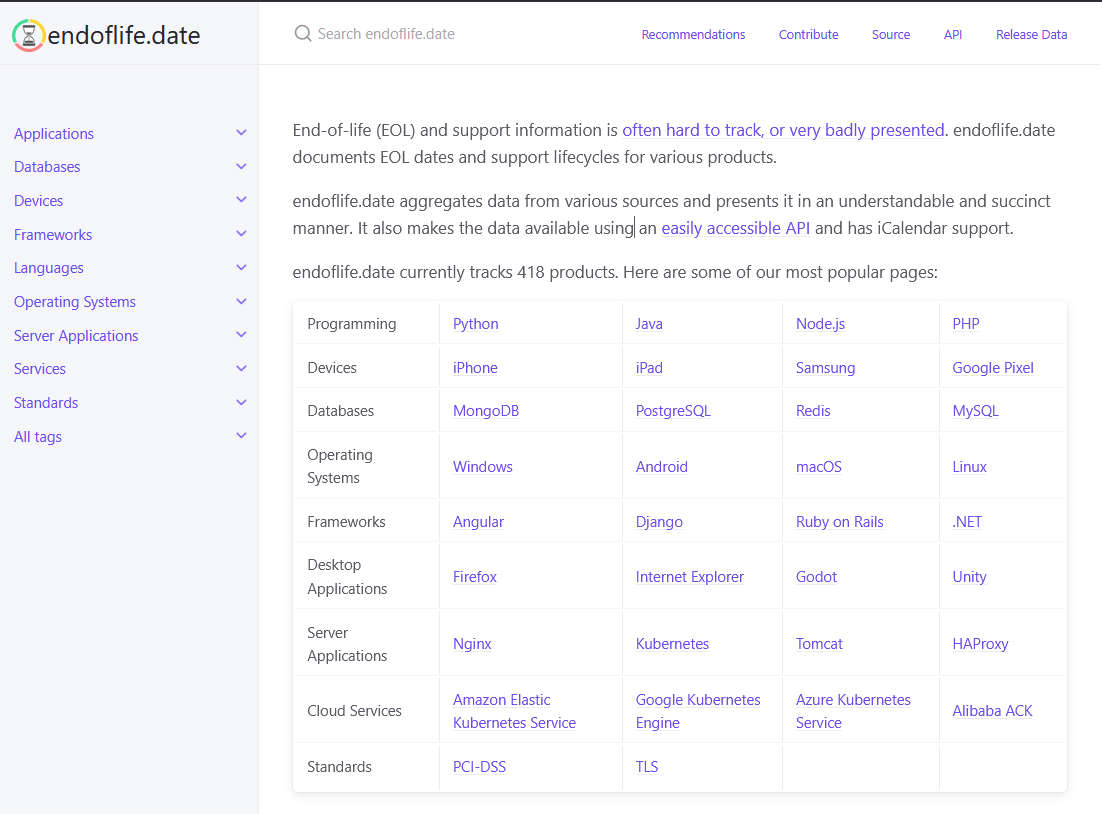Open the Frameworks sidebar category link
The image size is (1102, 814).
point(53,234)
